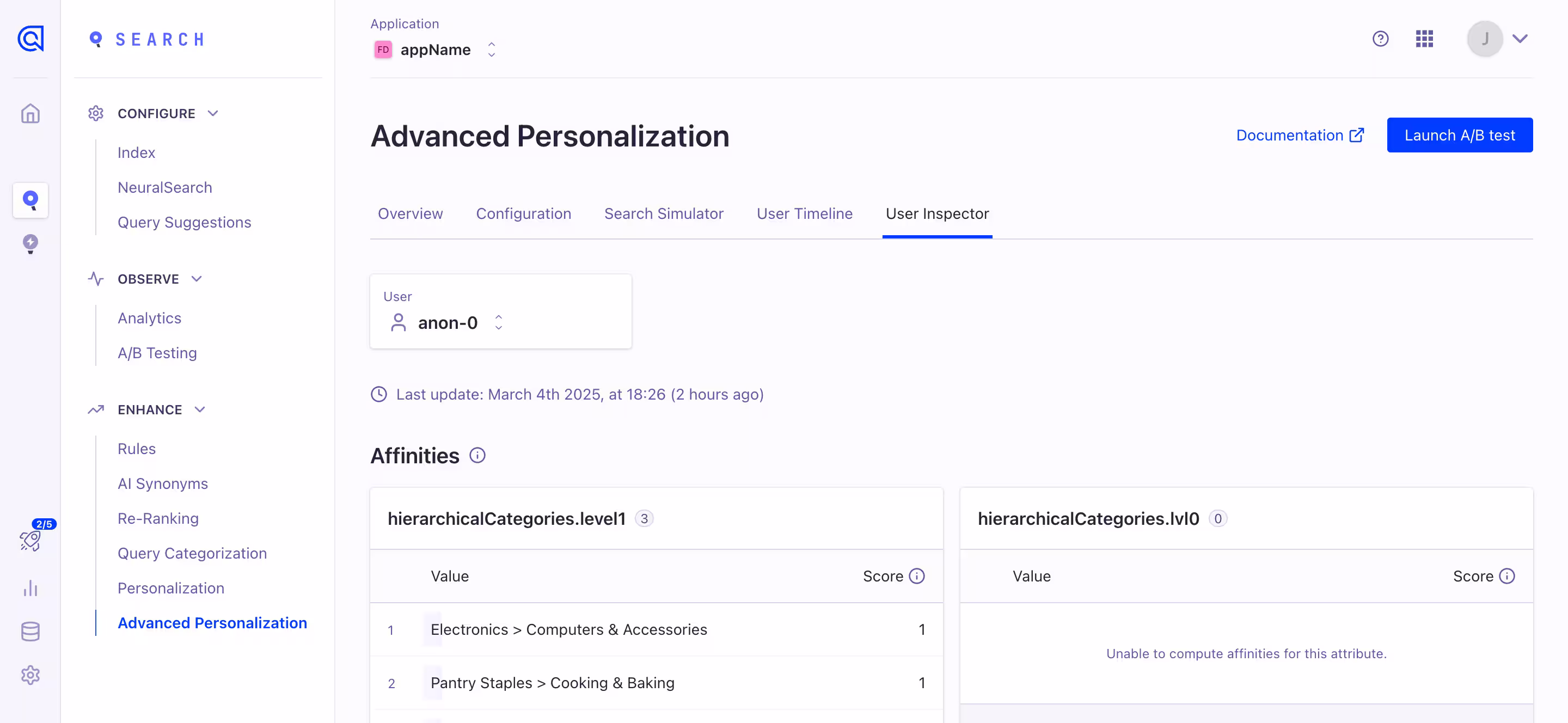Open the Recommend lightbulb icon
The width and height of the screenshot is (1568, 723).
click(x=30, y=244)
